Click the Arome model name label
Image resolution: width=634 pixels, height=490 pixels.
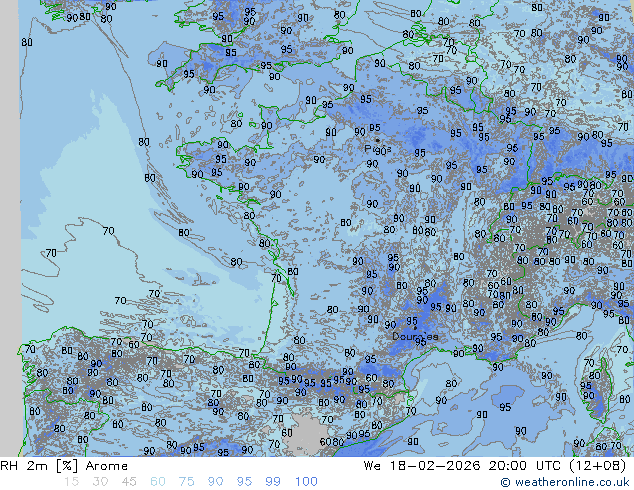107,466
